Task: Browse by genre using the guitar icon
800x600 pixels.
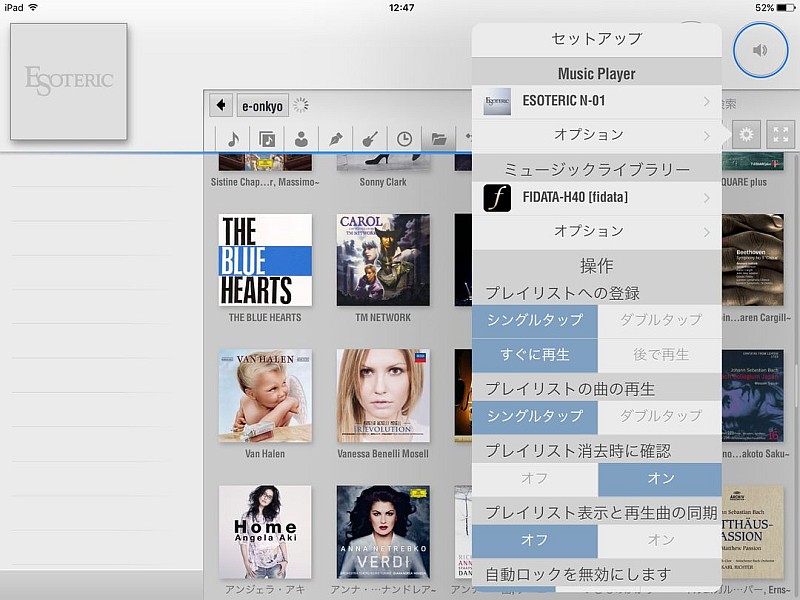Action: [x=370, y=138]
